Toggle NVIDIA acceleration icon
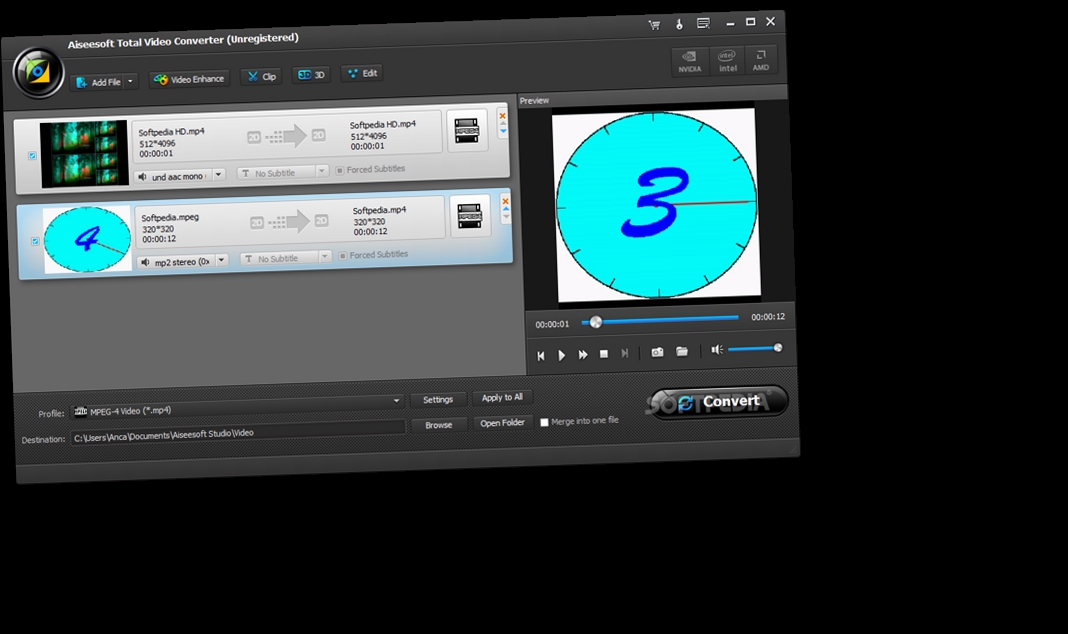The height and width of the screenshot is (634, 1068). pyautogui.click(x=689, y=61)
